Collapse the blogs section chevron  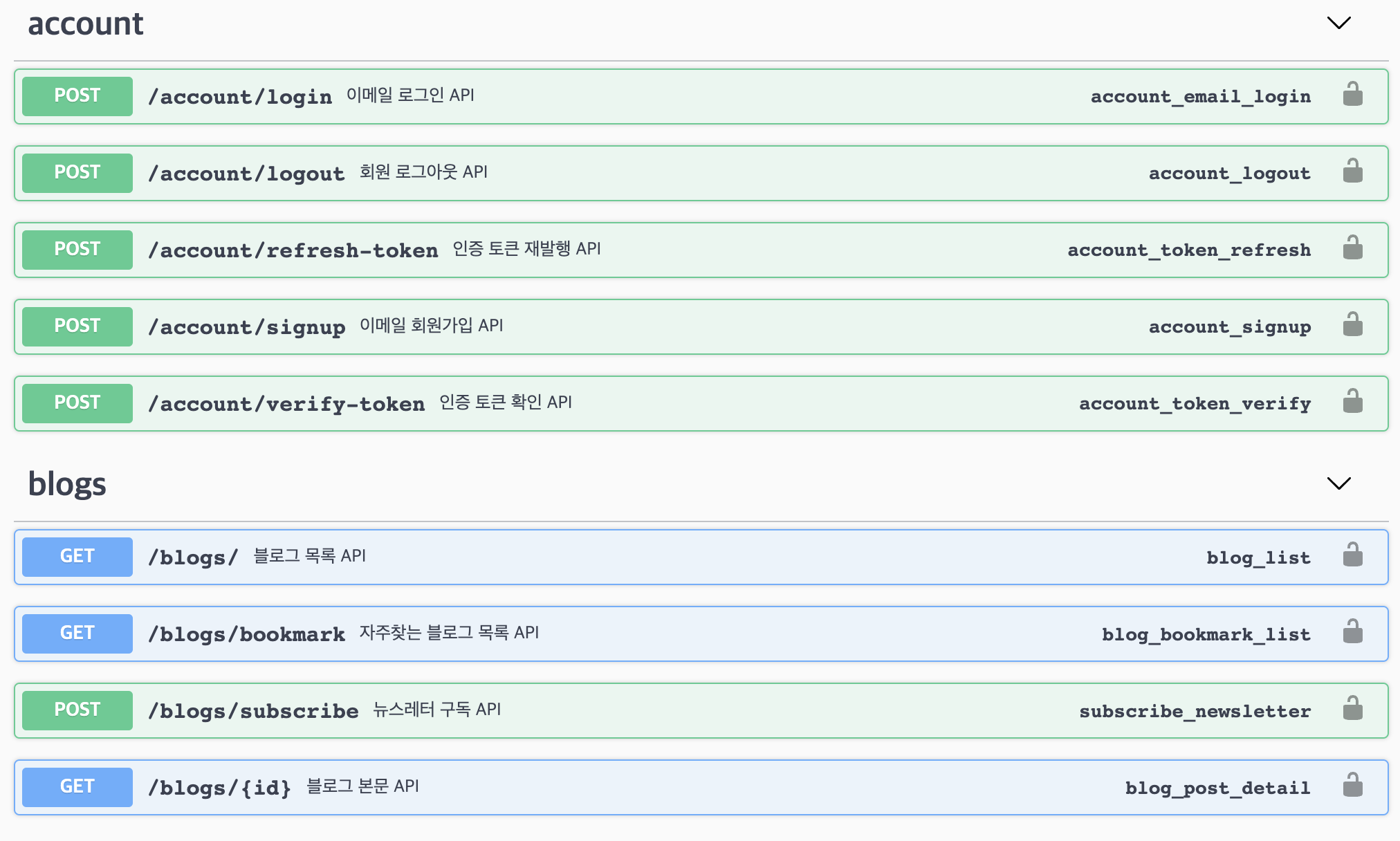point(1338,483)
